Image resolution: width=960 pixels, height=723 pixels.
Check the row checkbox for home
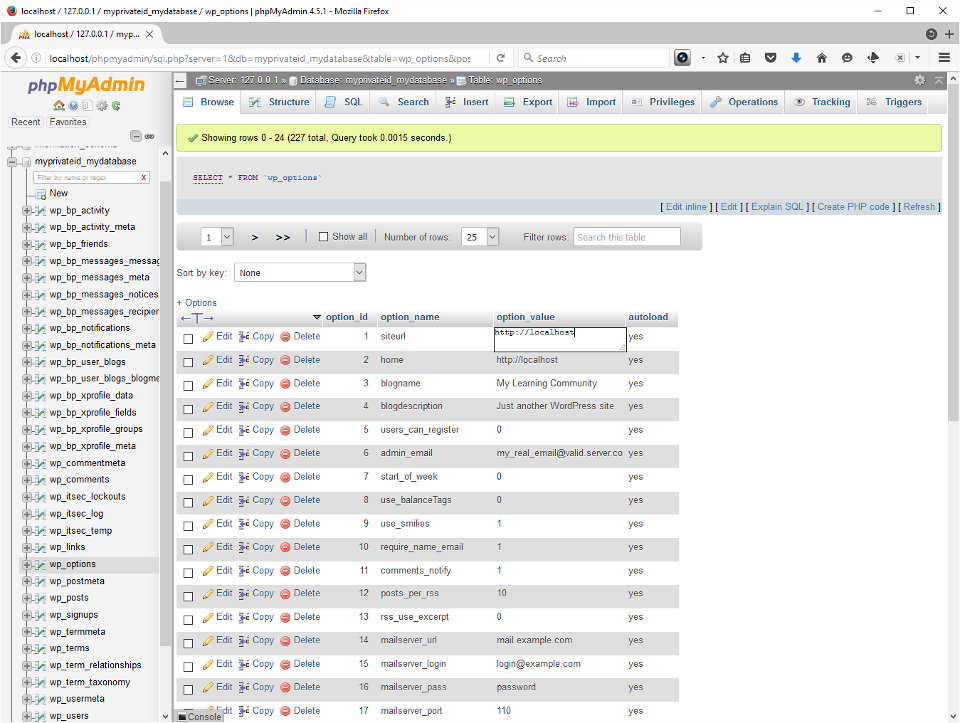188,362
